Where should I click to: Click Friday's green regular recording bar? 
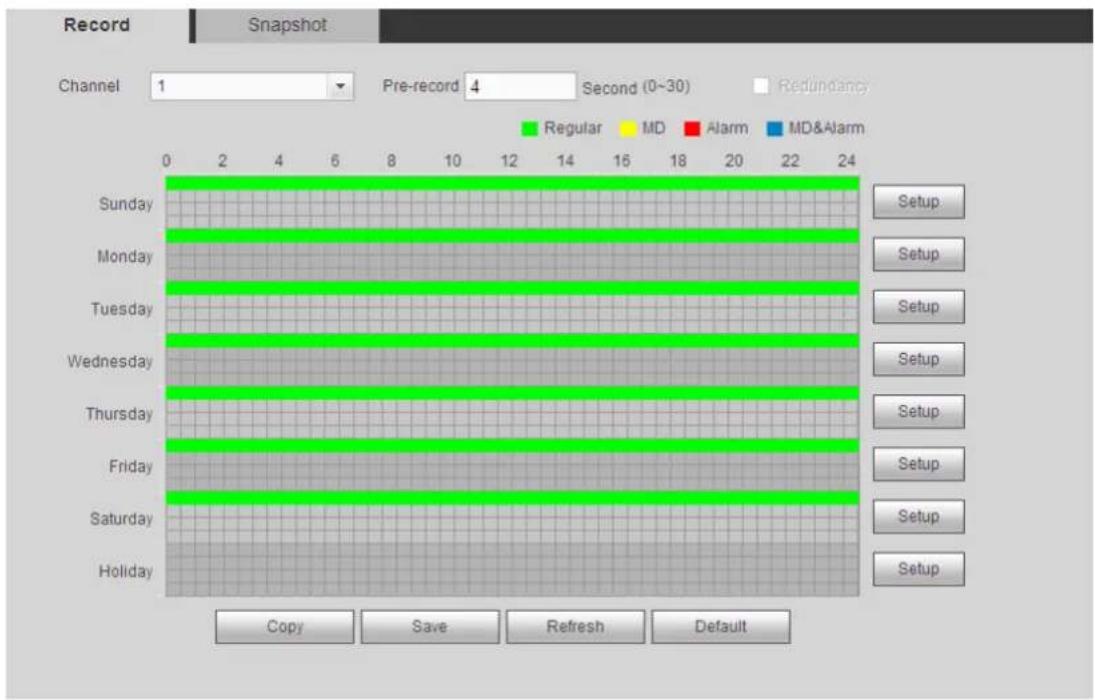(x=513, y=445)
